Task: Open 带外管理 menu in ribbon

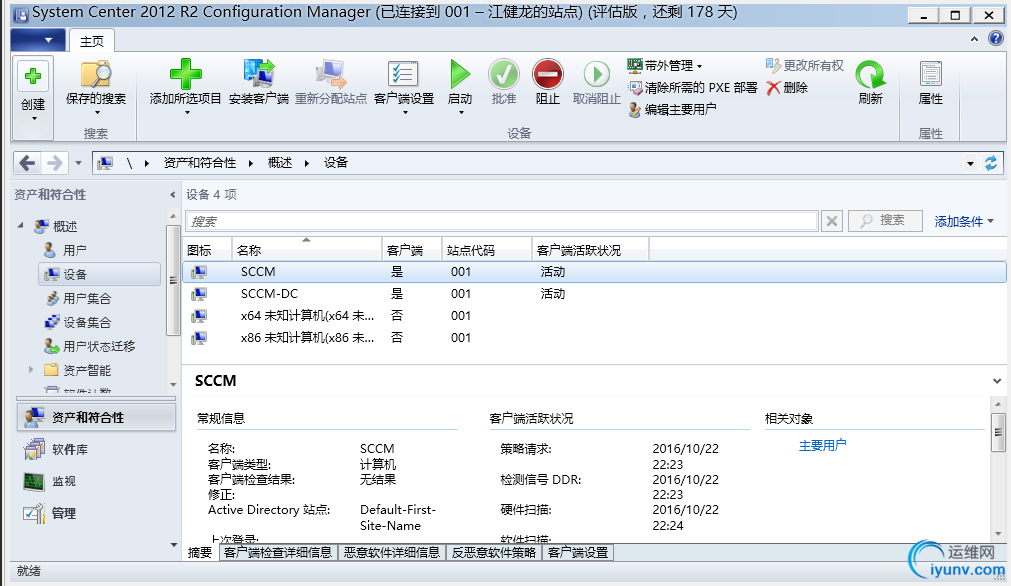Action: (665, 65)
